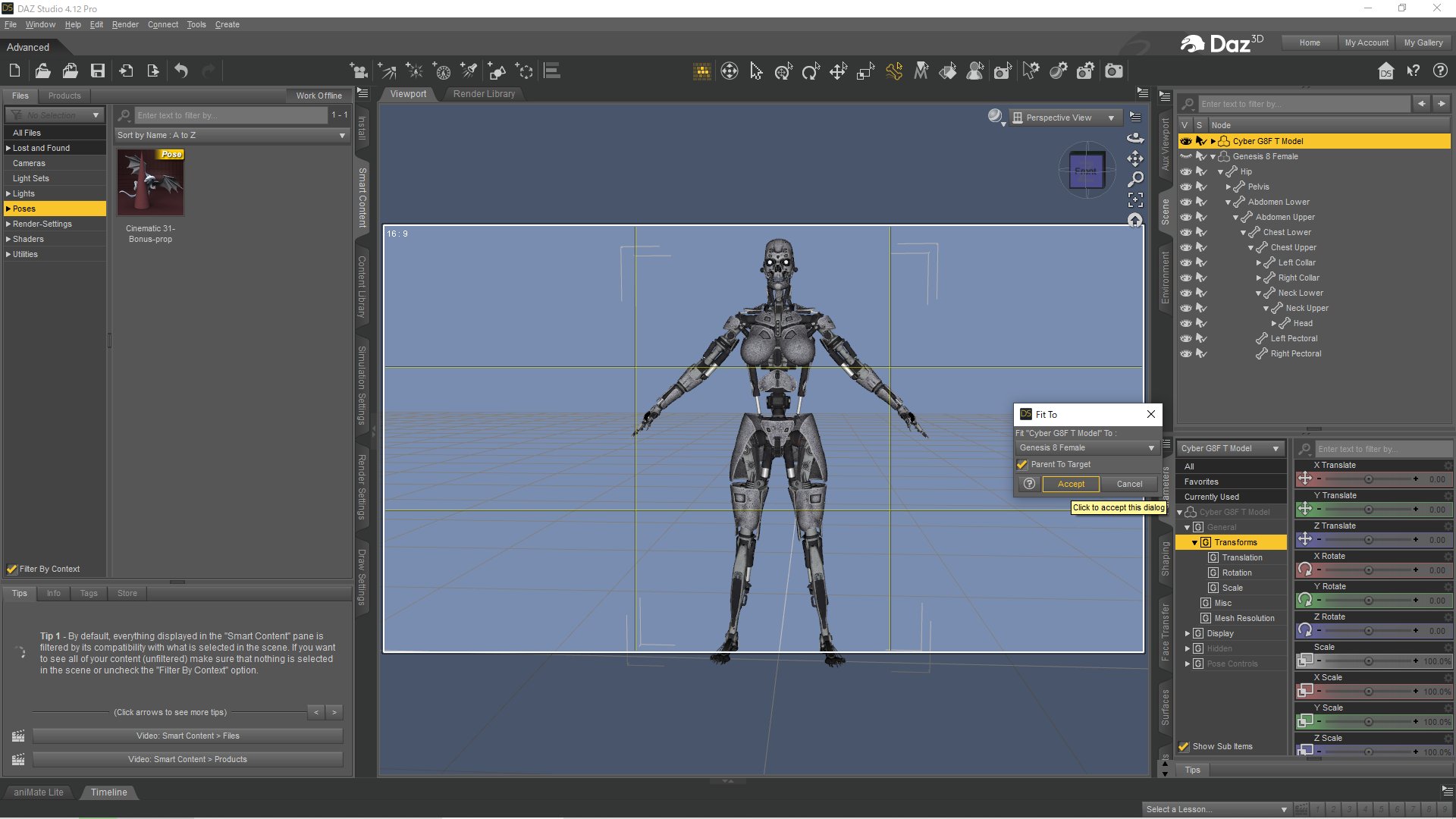Image resolution: width=1456 pixels, height=819 pixels.
Task: Adjust the X Scale slider
Action: [x=1368, y=692]
